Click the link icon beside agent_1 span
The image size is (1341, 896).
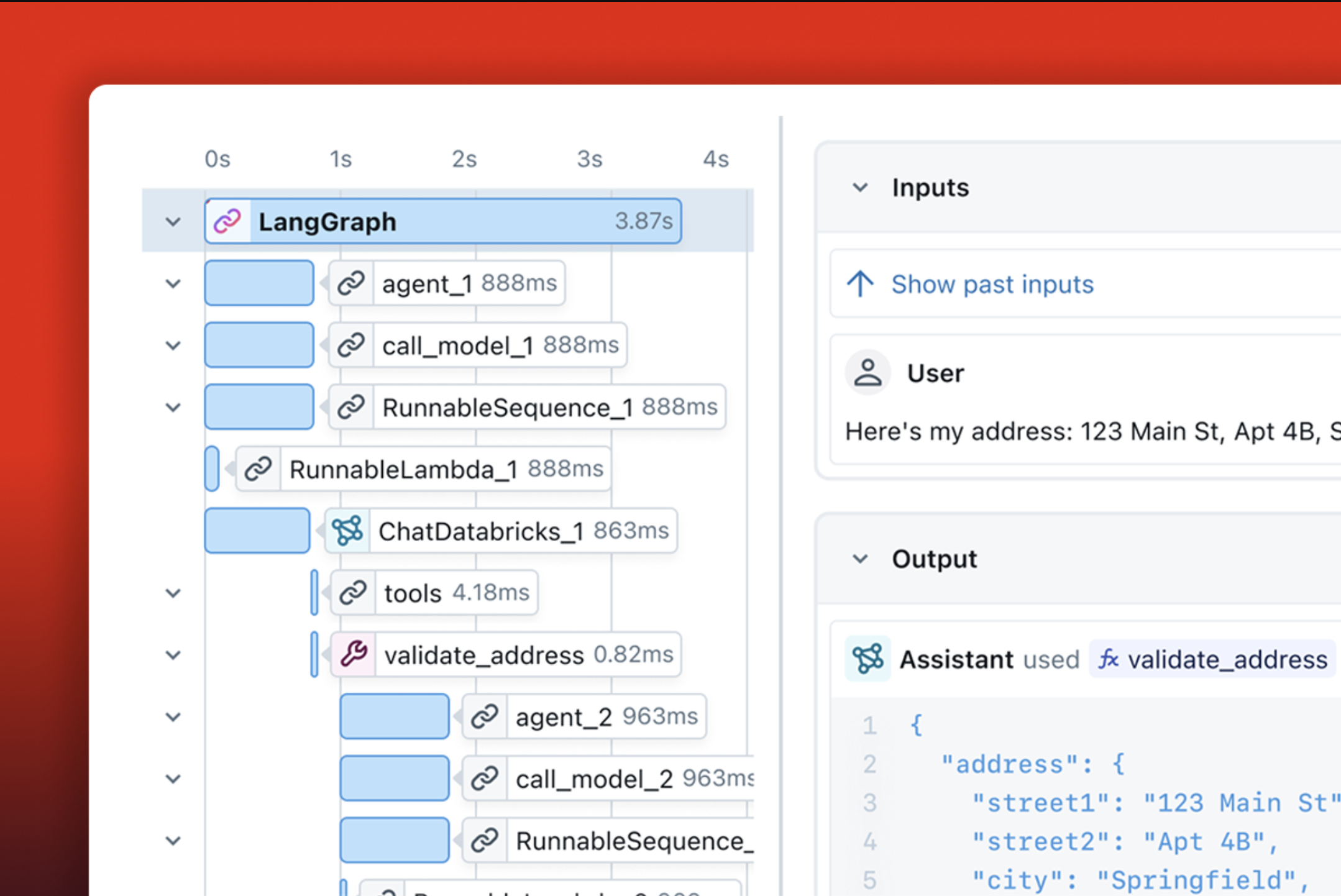click(x=352, y=283)
